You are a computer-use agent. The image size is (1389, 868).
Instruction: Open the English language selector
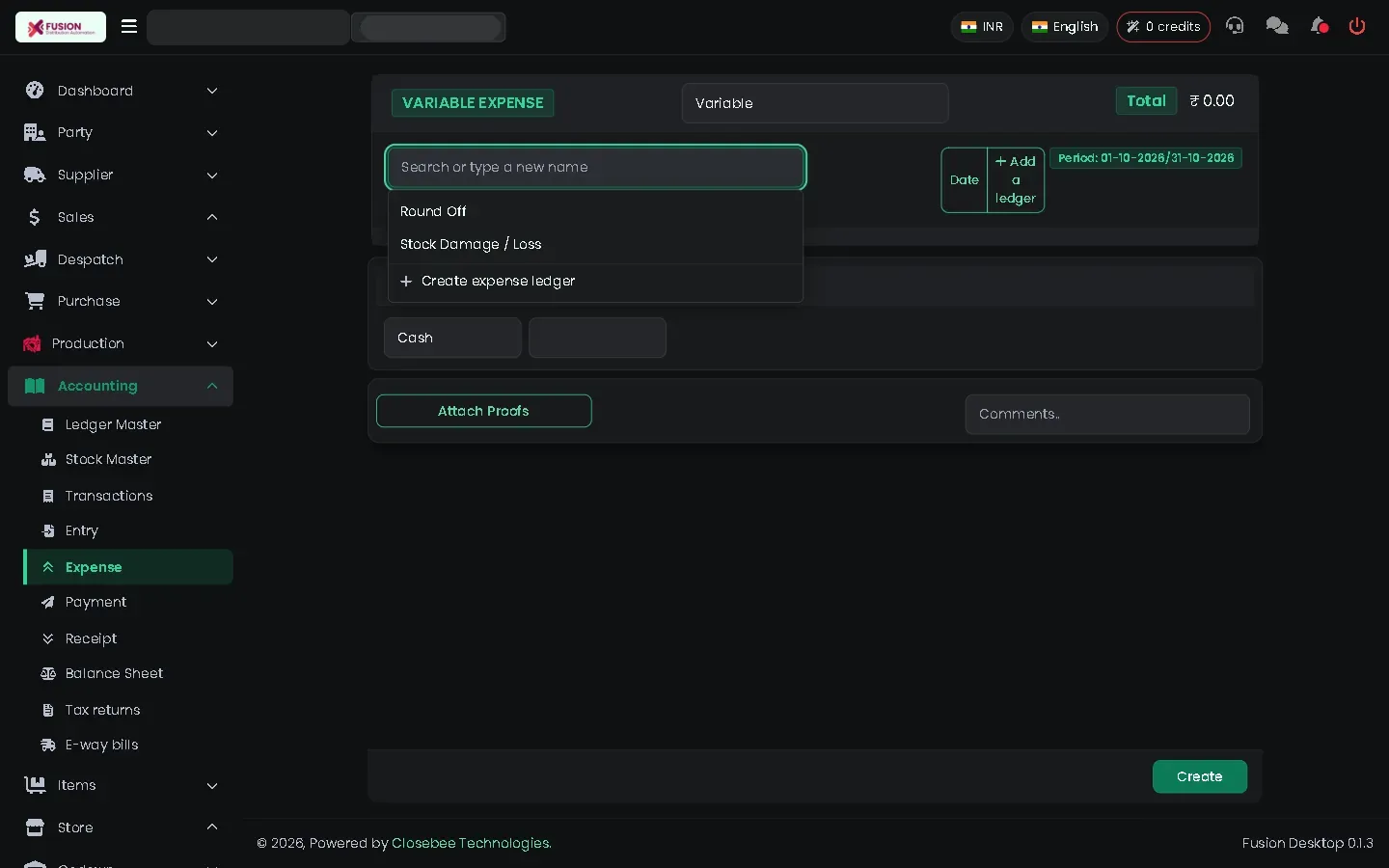[x=1065, y=26]
